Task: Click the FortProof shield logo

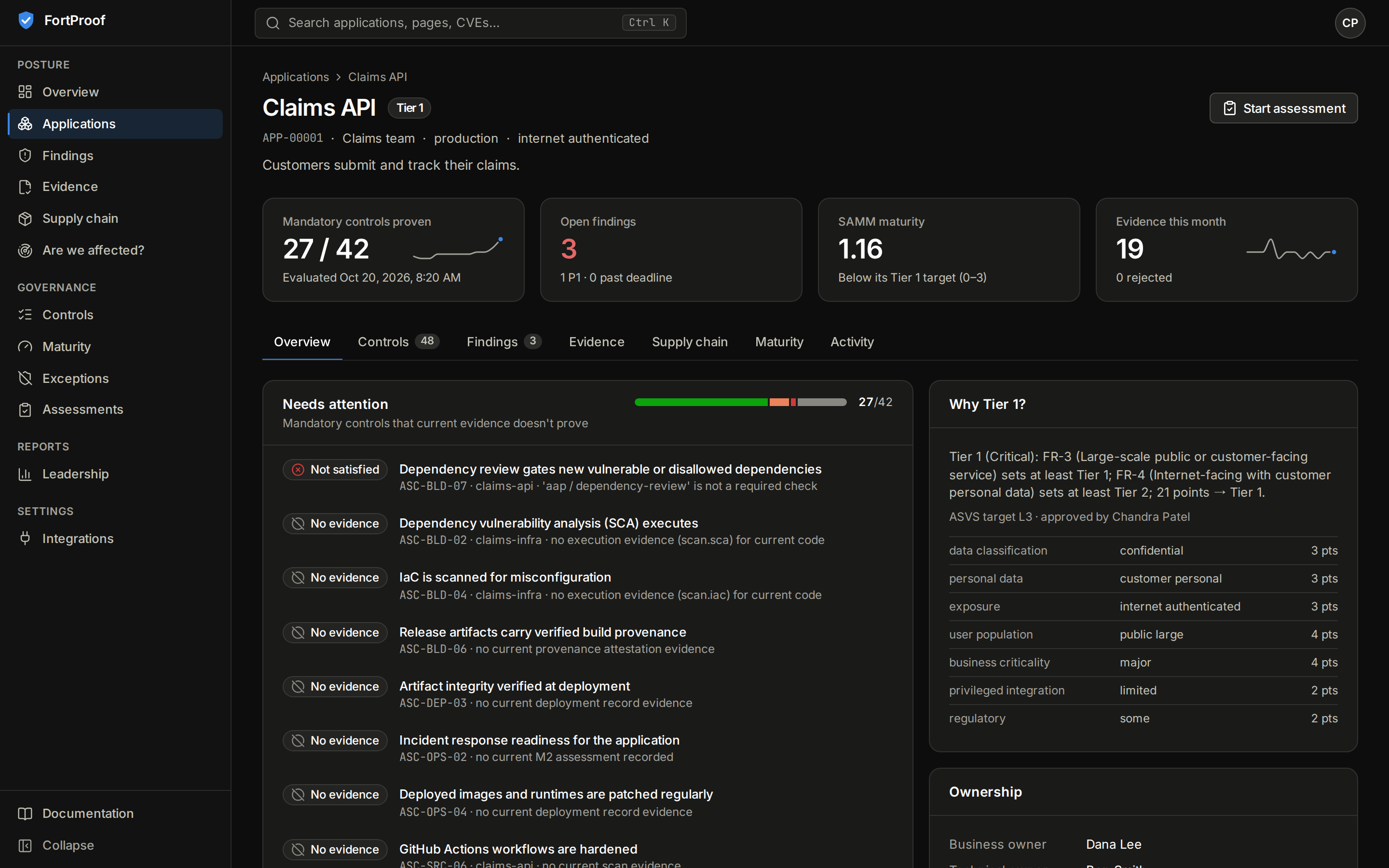Action: tap(26, 21)
